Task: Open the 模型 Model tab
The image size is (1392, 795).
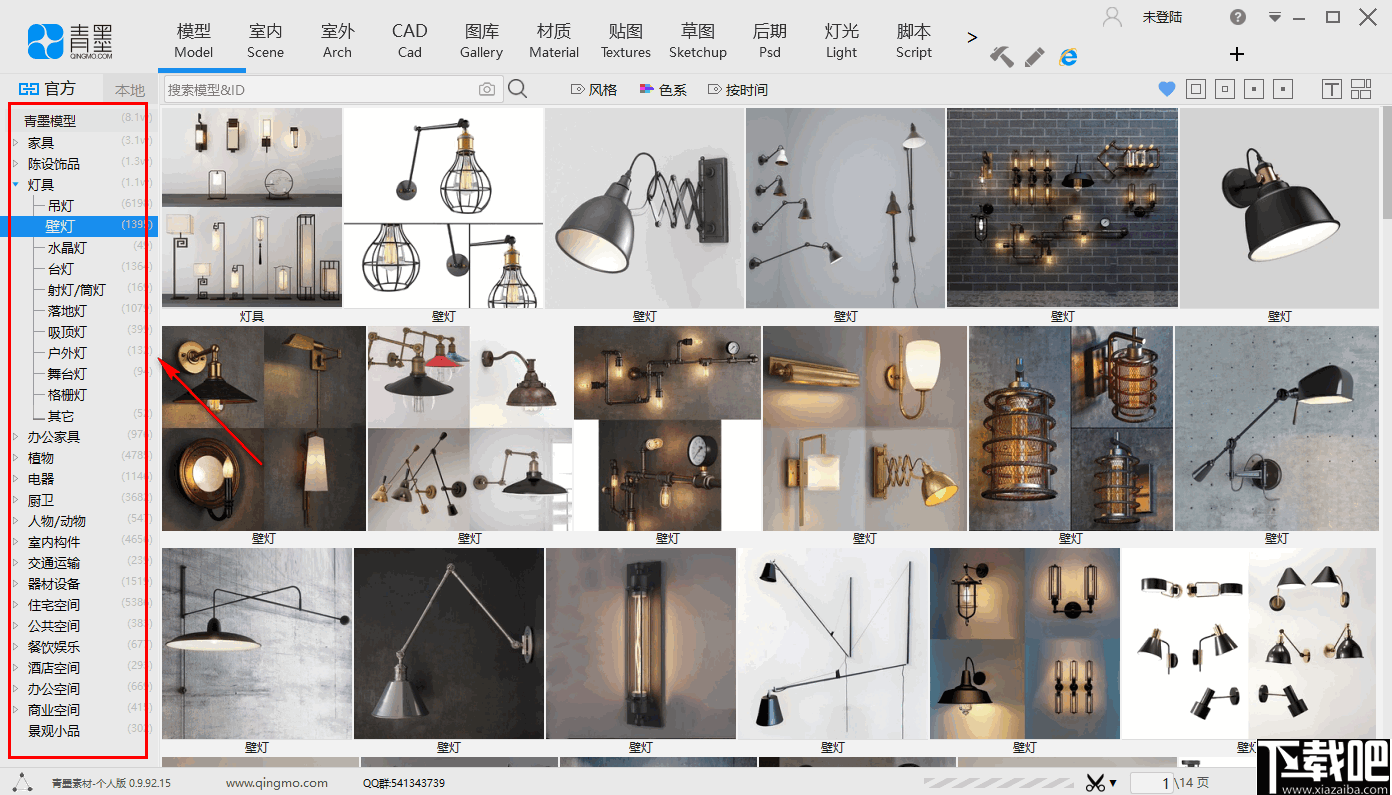Action: [194, 41]
